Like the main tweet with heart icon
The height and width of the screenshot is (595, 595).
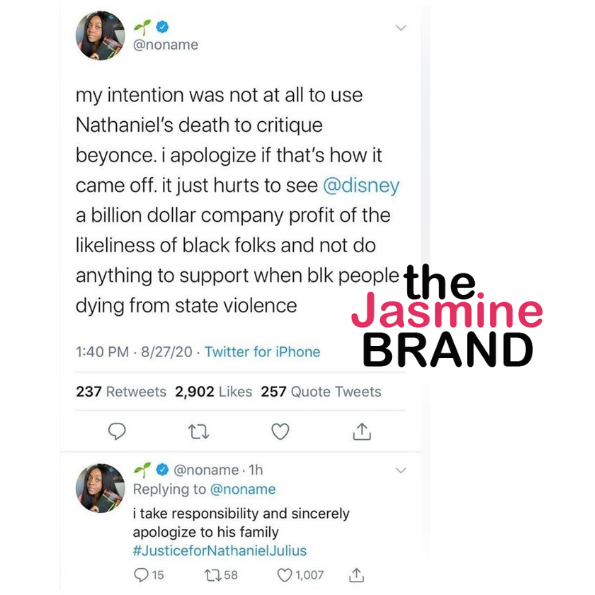tap(280, 431)
